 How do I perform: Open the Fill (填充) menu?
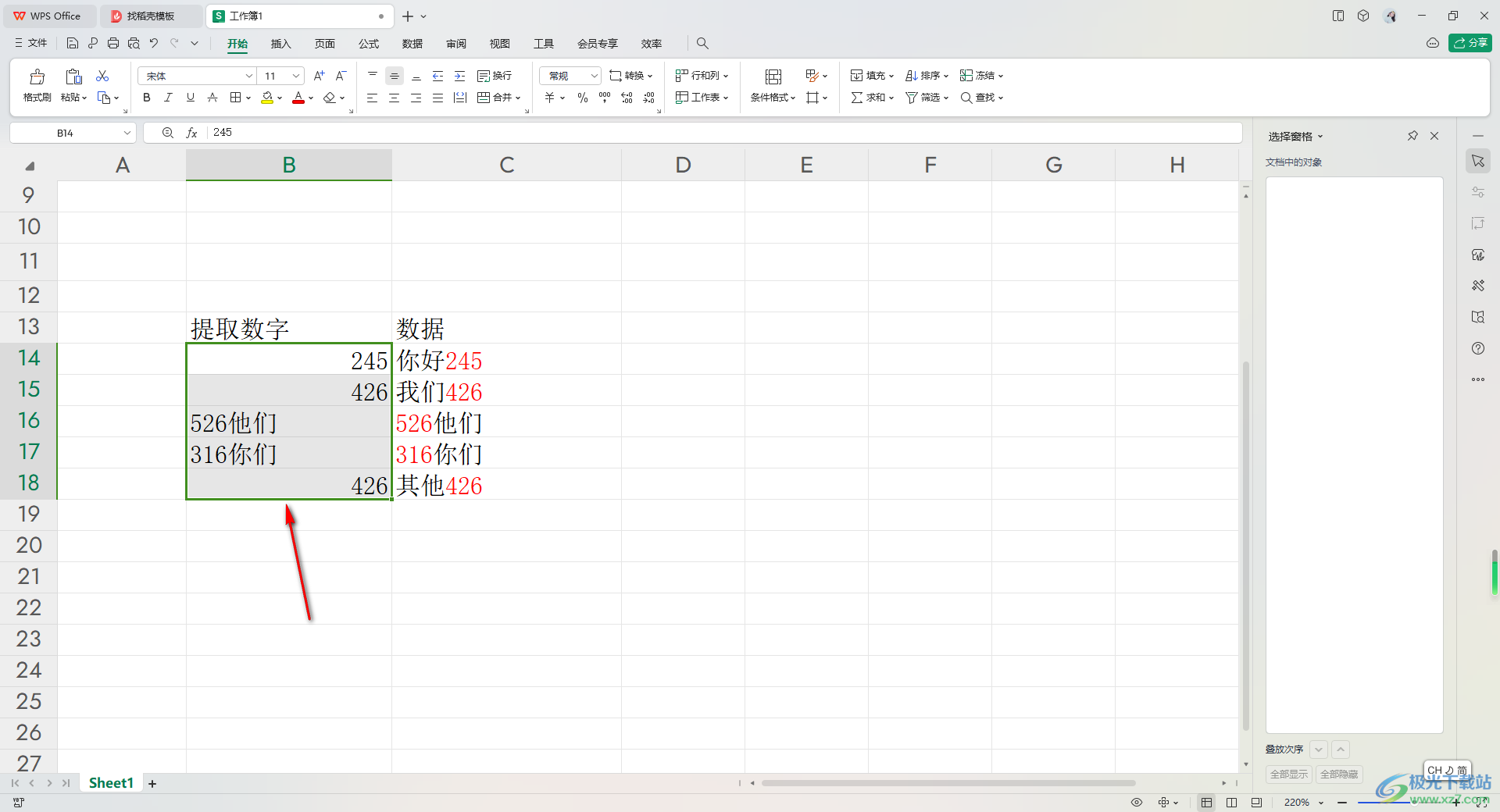tap(872, 76)
